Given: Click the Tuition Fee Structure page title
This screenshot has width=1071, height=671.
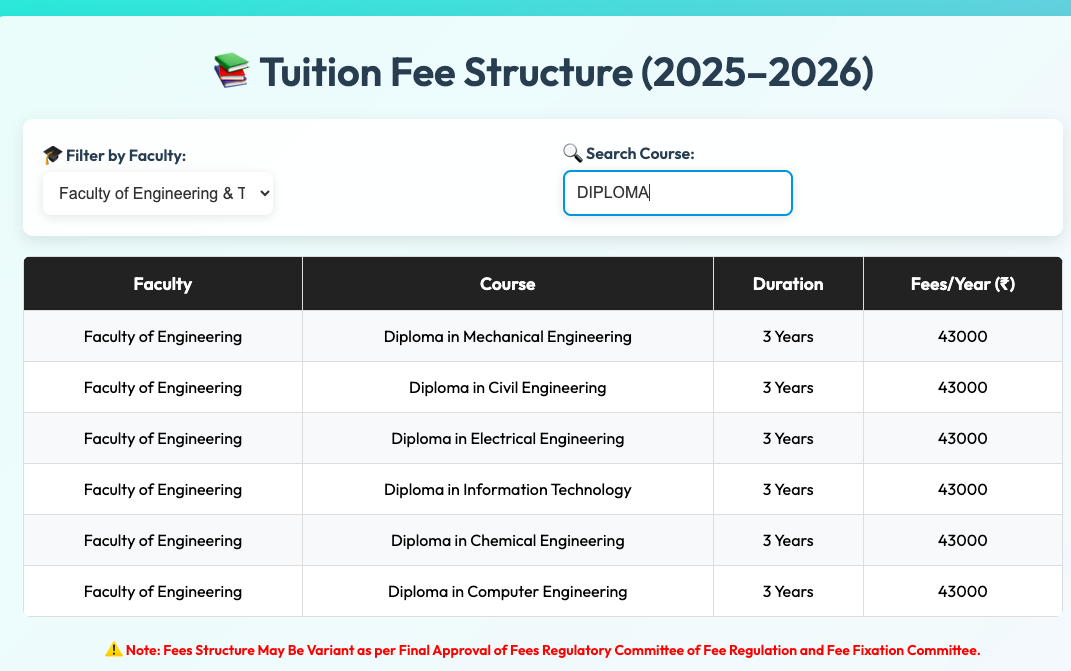Looking at the screenshot, I should click(566, 72).
